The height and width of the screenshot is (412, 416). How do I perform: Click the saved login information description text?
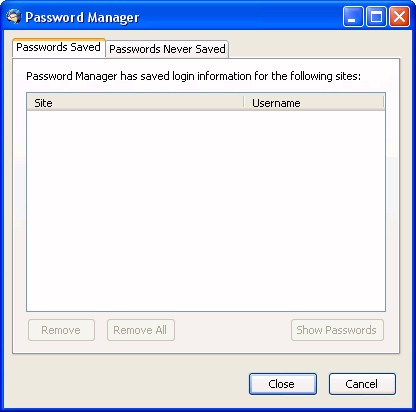tap(193, 76)
